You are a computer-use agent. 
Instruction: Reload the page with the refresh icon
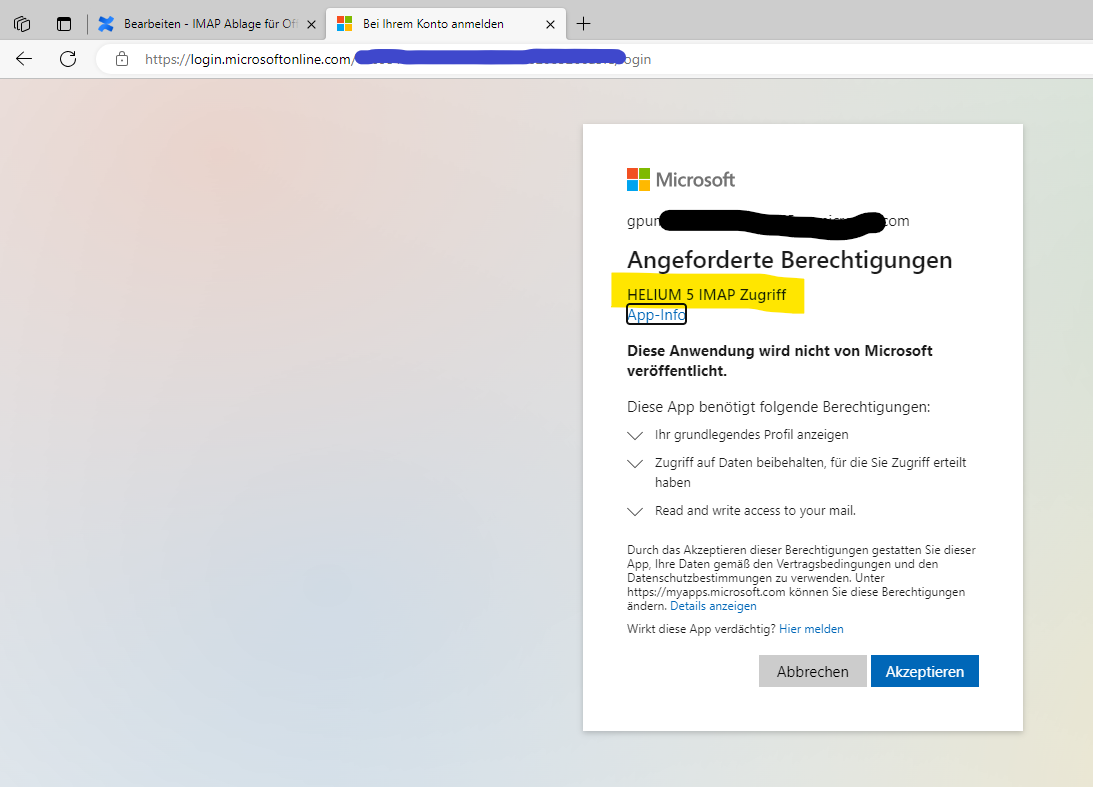tap(68, 59)
